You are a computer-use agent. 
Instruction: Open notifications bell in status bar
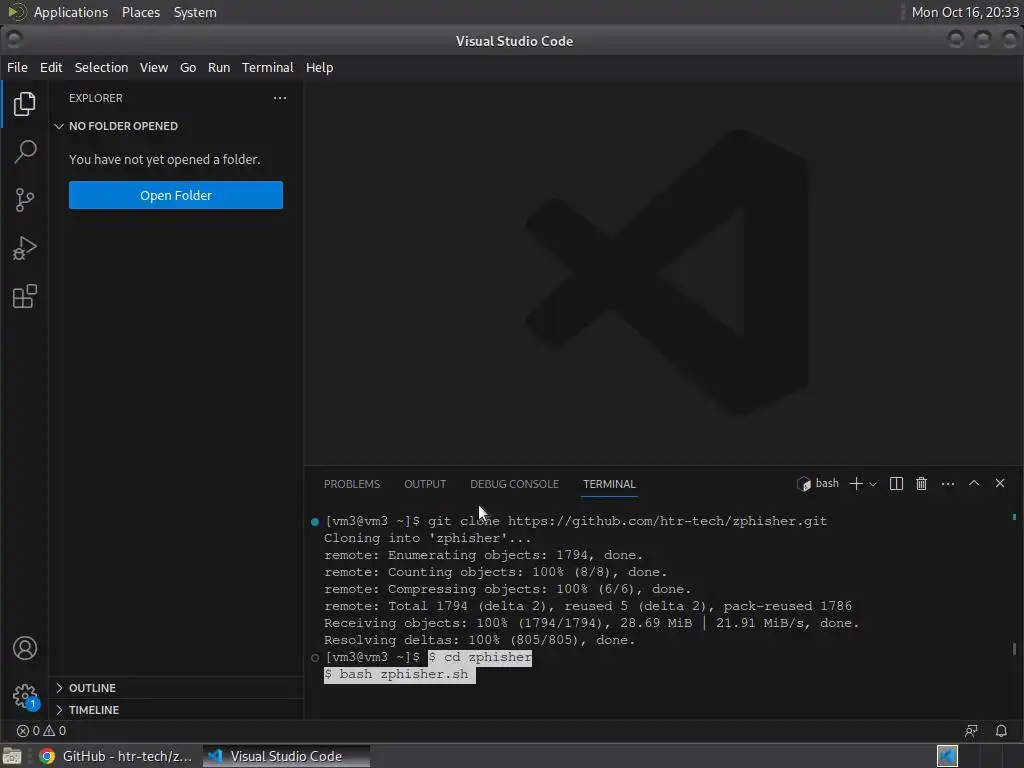pos(1000,731)
